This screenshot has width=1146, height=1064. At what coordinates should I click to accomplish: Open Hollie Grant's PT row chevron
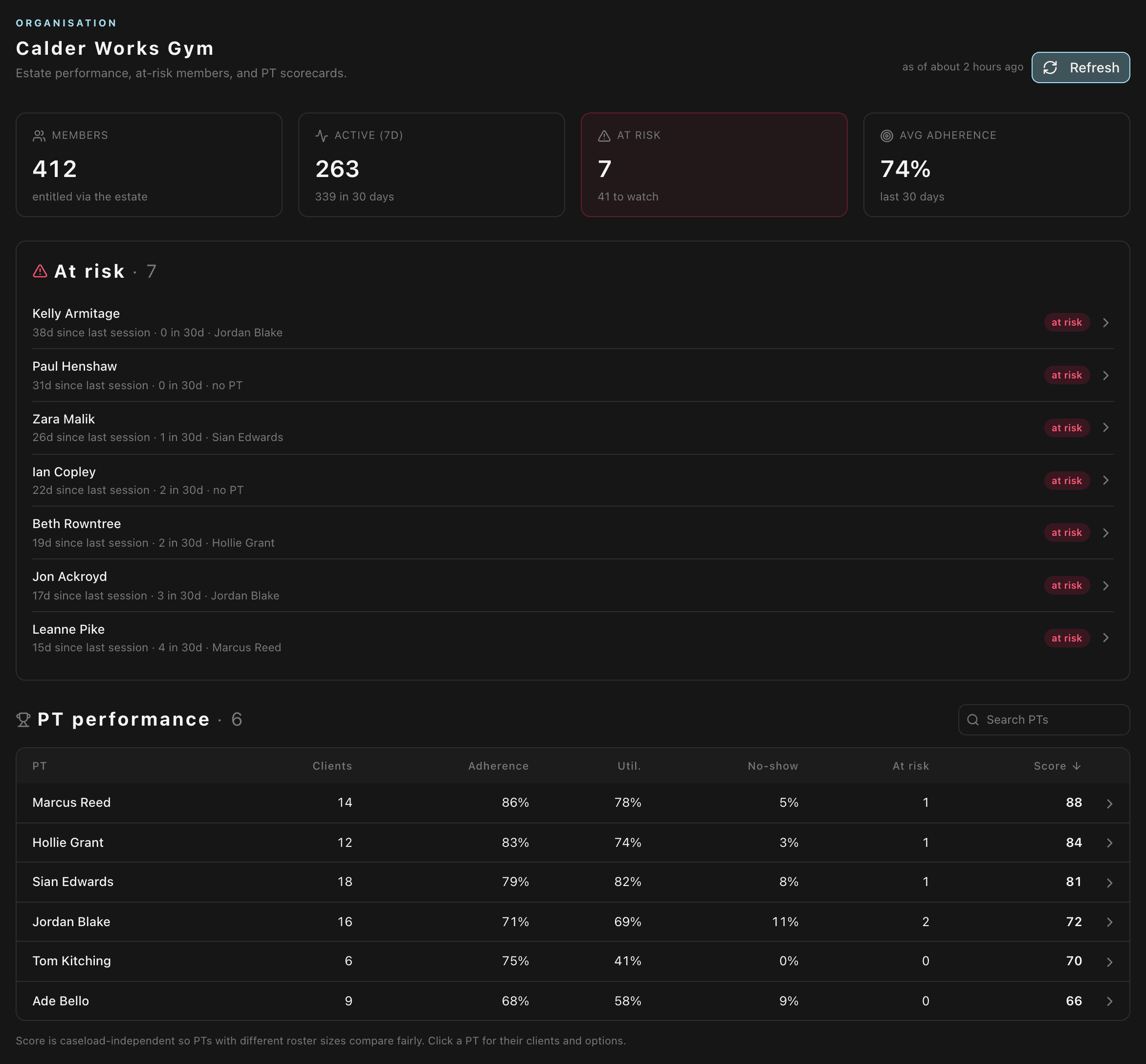tap(1110, 843)
